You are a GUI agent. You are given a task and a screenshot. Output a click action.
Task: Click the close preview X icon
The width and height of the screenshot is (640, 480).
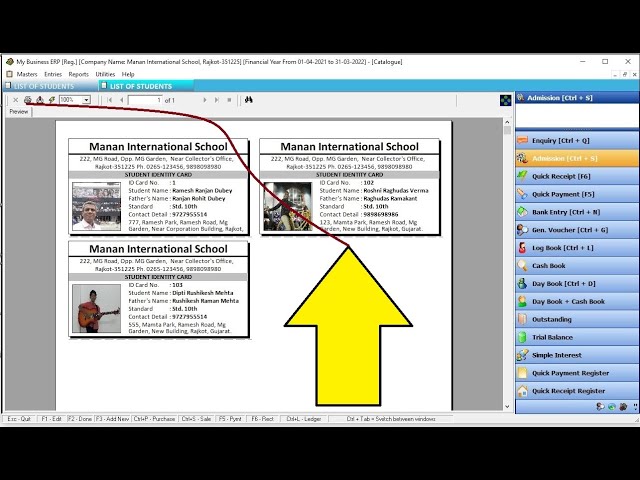pyautogui.click(x=16, y=100)
